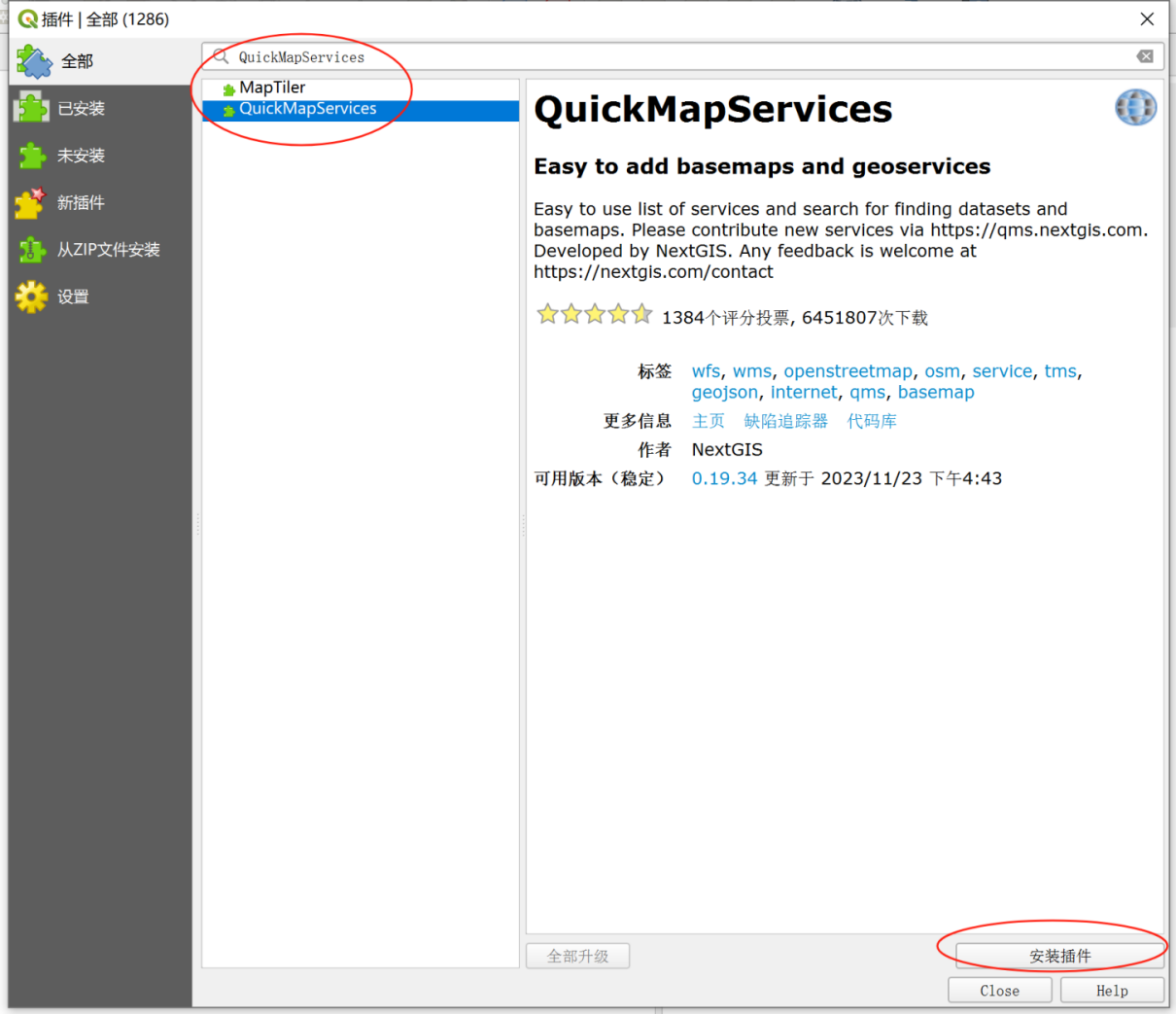Open the 全部 (All) plugins tab
Viewport: 1176px width, 1014px height.
[x=100, y=61]
